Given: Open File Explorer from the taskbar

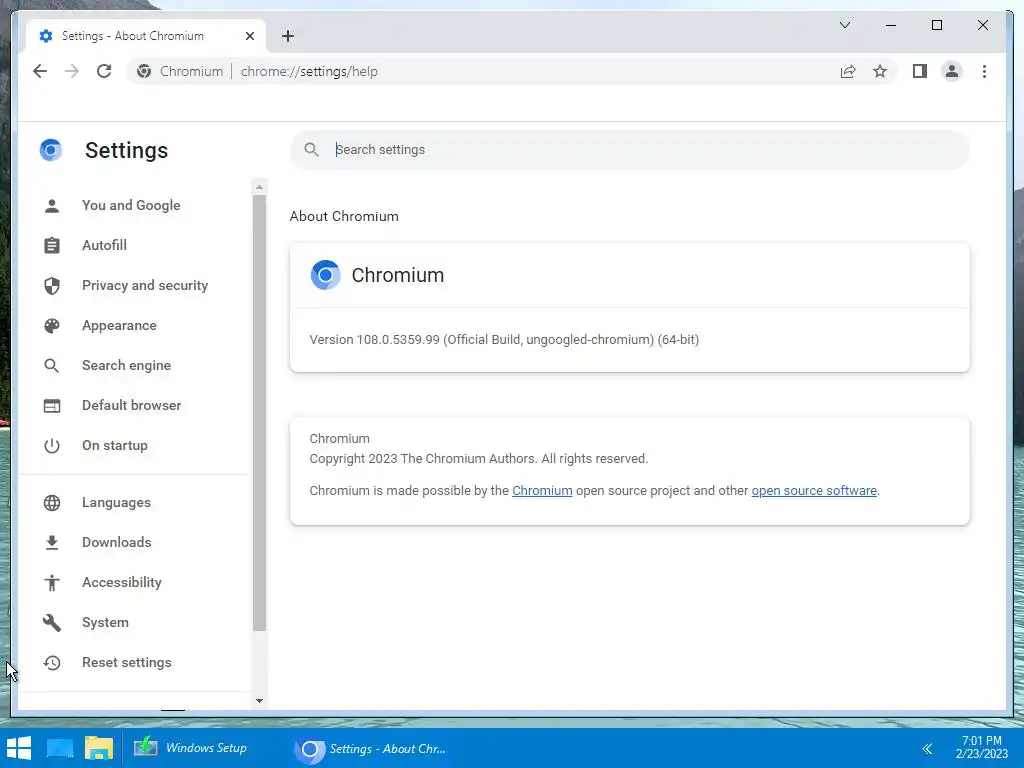Looking at the screenshot, I should (99, 748).
